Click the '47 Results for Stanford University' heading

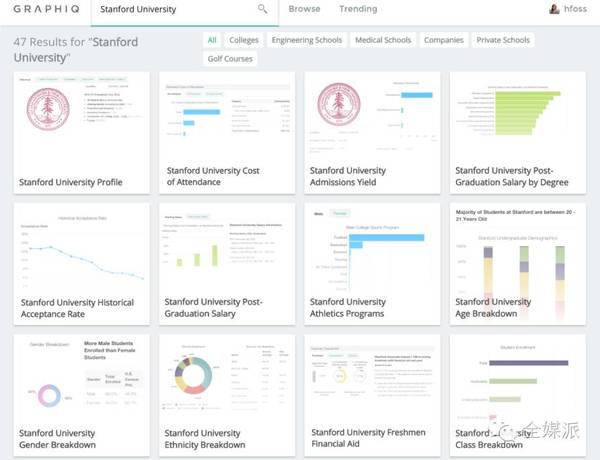[x=76, y=50]
